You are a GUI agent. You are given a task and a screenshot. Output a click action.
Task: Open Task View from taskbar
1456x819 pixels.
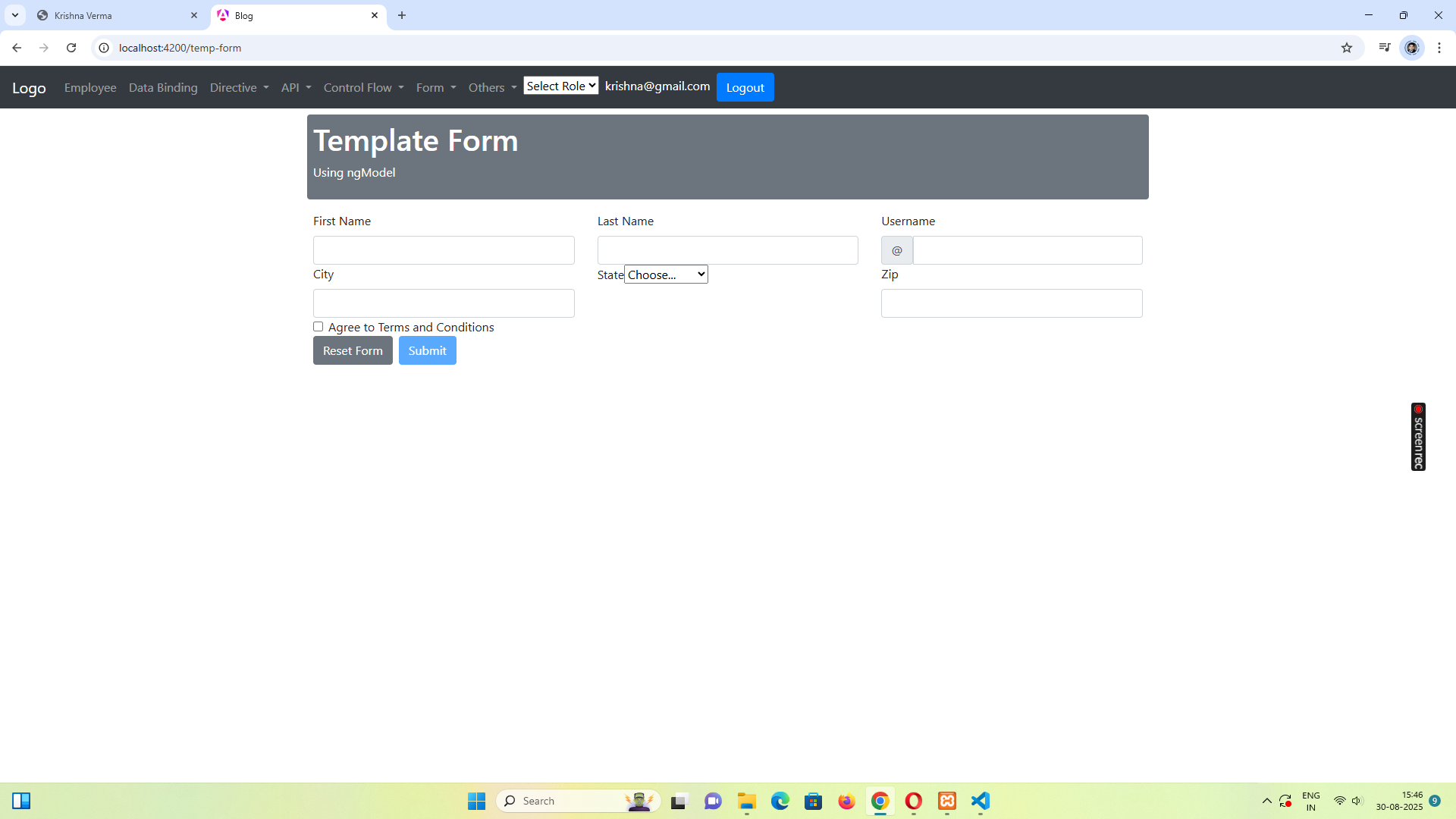679,801
